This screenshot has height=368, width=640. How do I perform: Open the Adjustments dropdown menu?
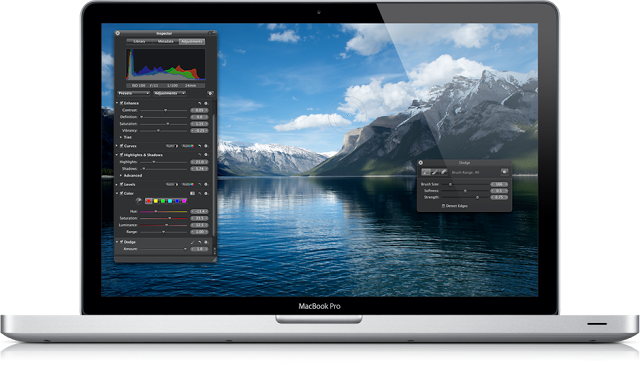tap(169, 93)
